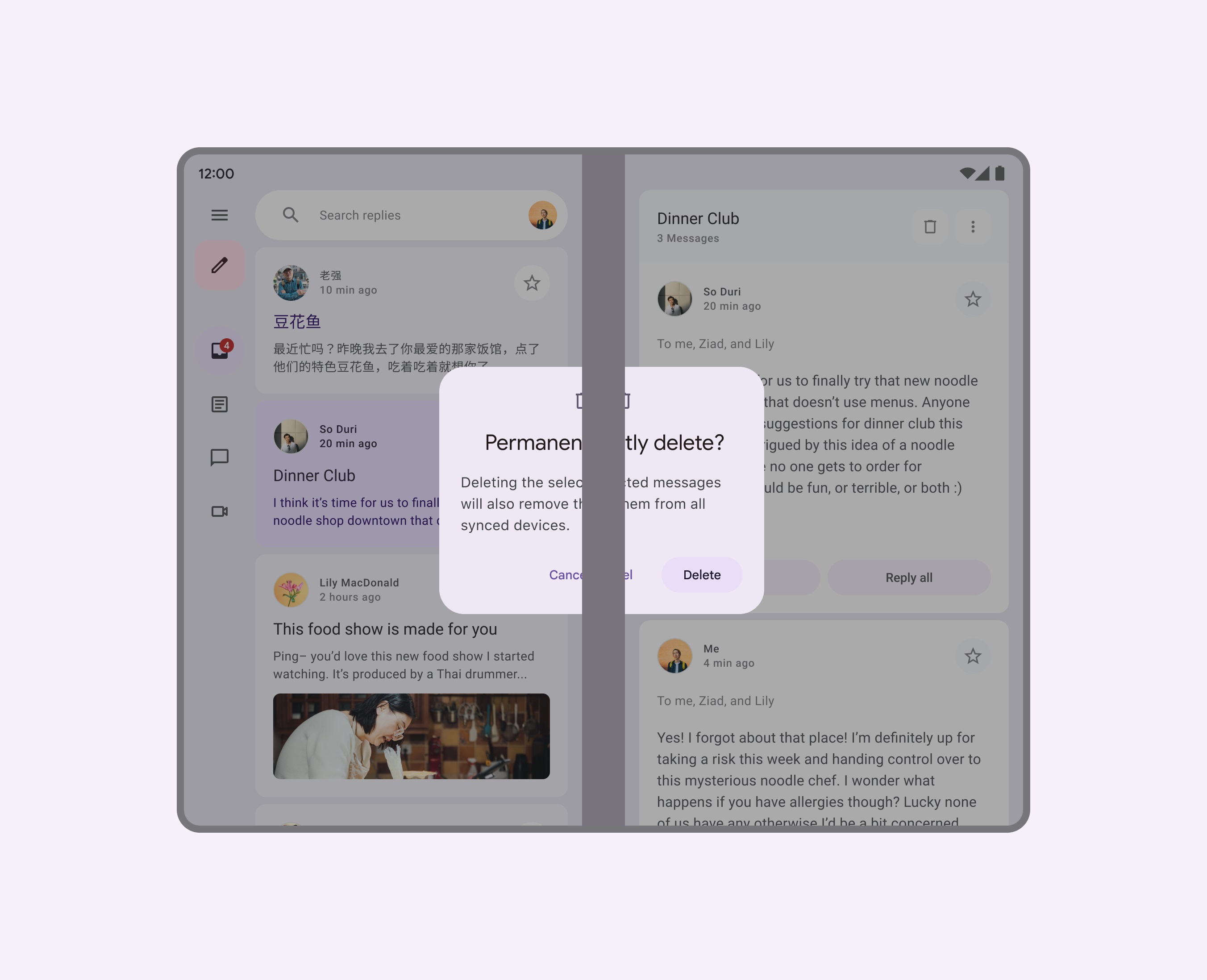Image resolution: width=1207 pixels, height=980 pixels.
Task: Click Delete to confirm permanent deletion
Action: point(701,574)
